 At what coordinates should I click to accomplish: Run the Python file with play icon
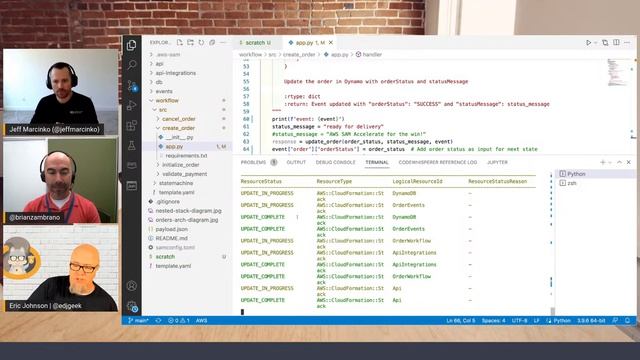[x=588, y=42]
